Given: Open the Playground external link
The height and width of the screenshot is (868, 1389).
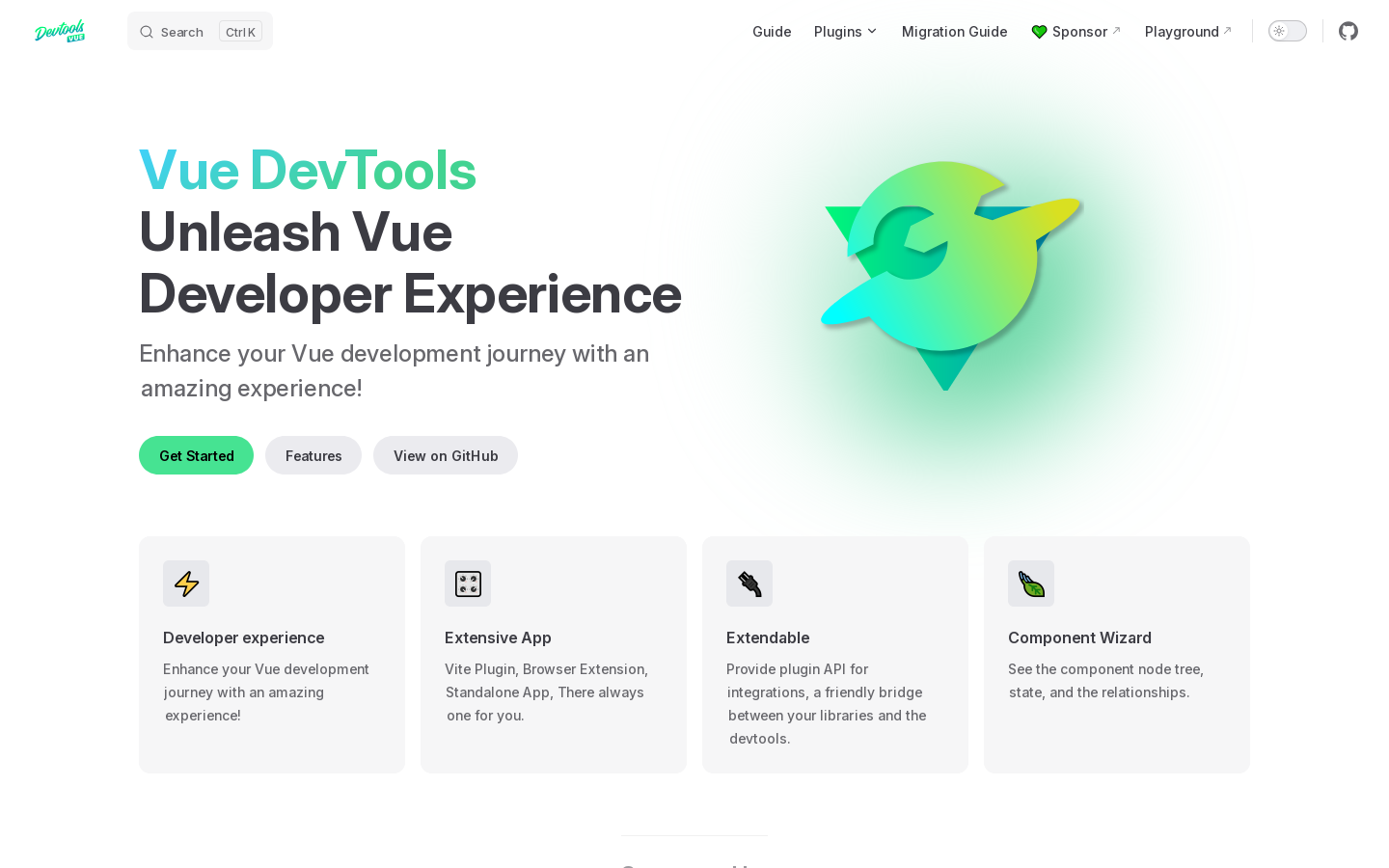Looking at the screenshot, I should pos(1188,32).
